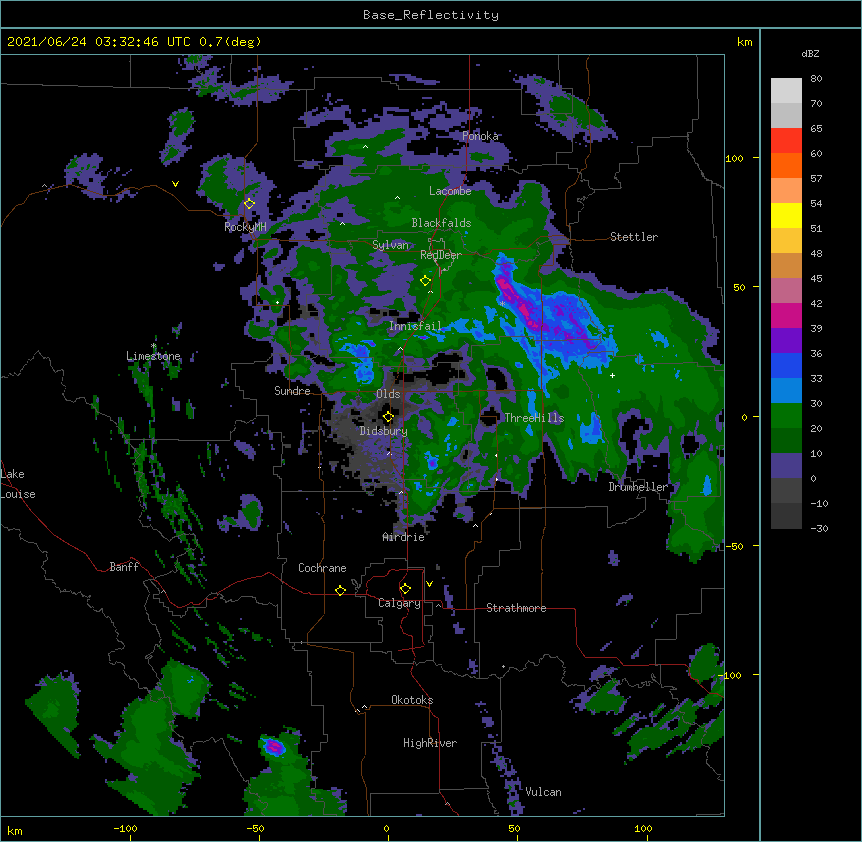Click the yellow diamond marker at Olds

(x=388, y=416)
